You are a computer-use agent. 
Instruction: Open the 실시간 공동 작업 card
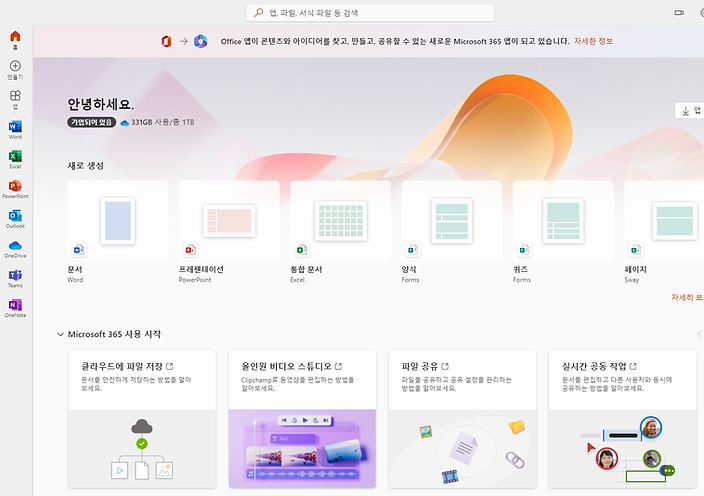(x=623, y=419)
